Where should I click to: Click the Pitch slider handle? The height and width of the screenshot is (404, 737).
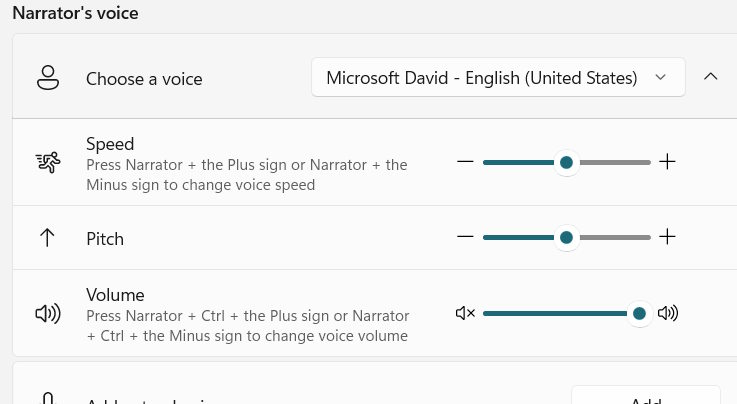tap(567, 237)
